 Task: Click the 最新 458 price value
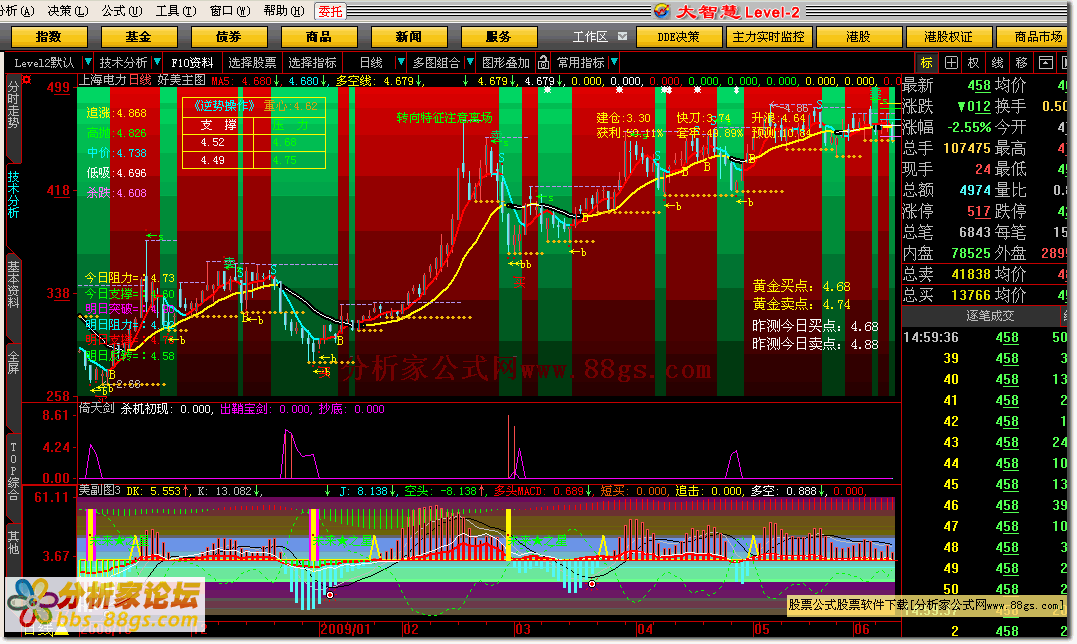pyautogui.click(x=979, y=86)
